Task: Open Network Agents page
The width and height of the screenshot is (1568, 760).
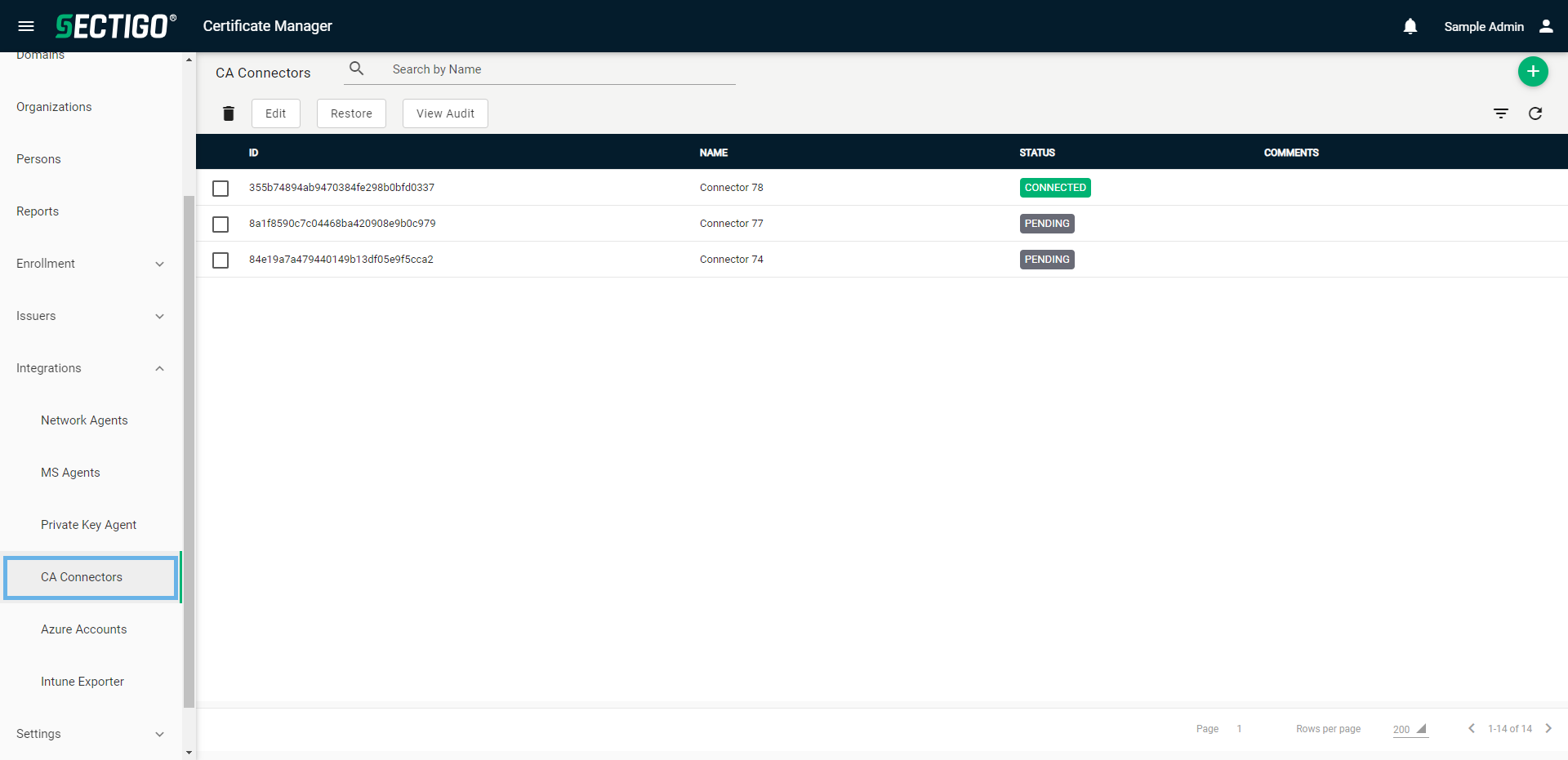Action: (84, 420)
